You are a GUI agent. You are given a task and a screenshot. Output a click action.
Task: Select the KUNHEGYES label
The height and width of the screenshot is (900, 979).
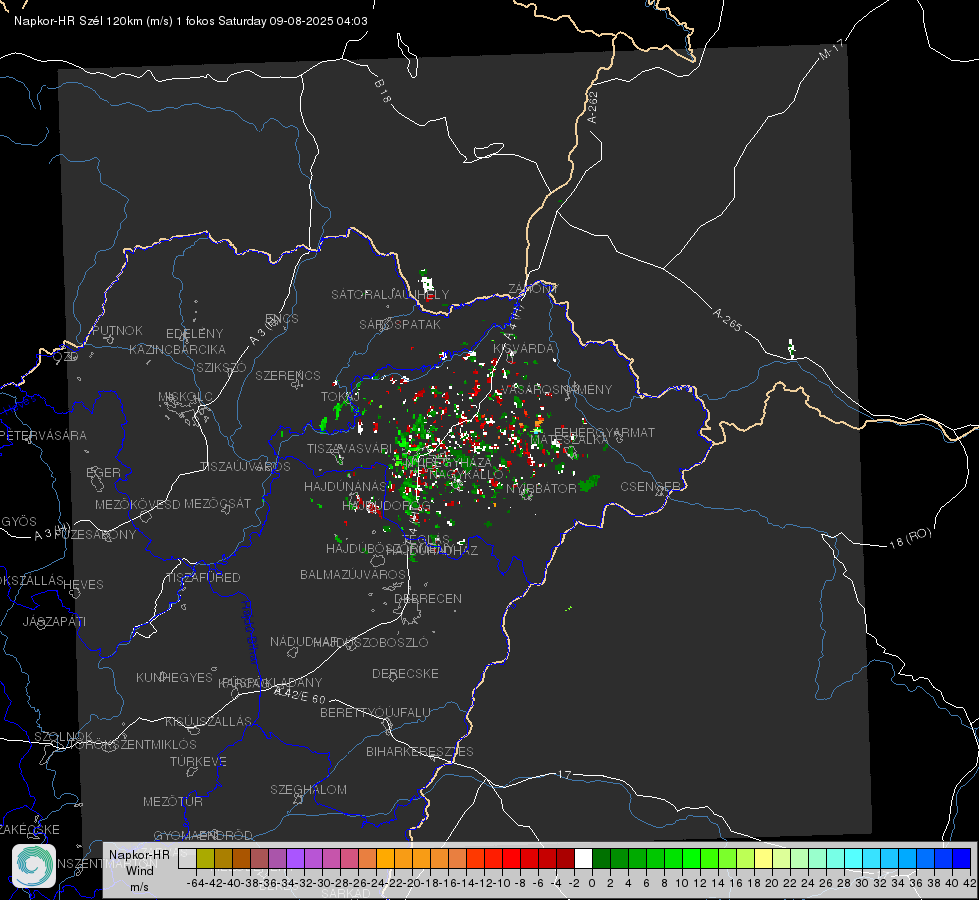pyautogui.click(x=174, y=677)
